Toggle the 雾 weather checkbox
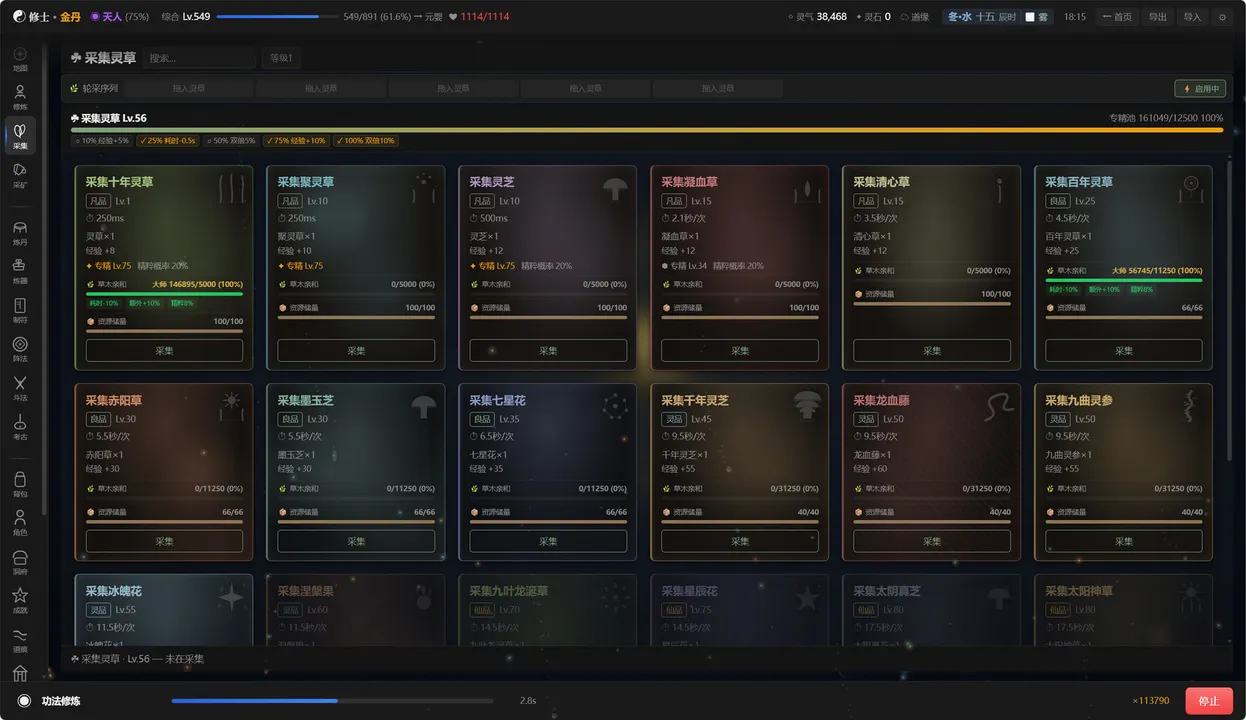This screenshot has width=1246, height=720. (1030, 17)
